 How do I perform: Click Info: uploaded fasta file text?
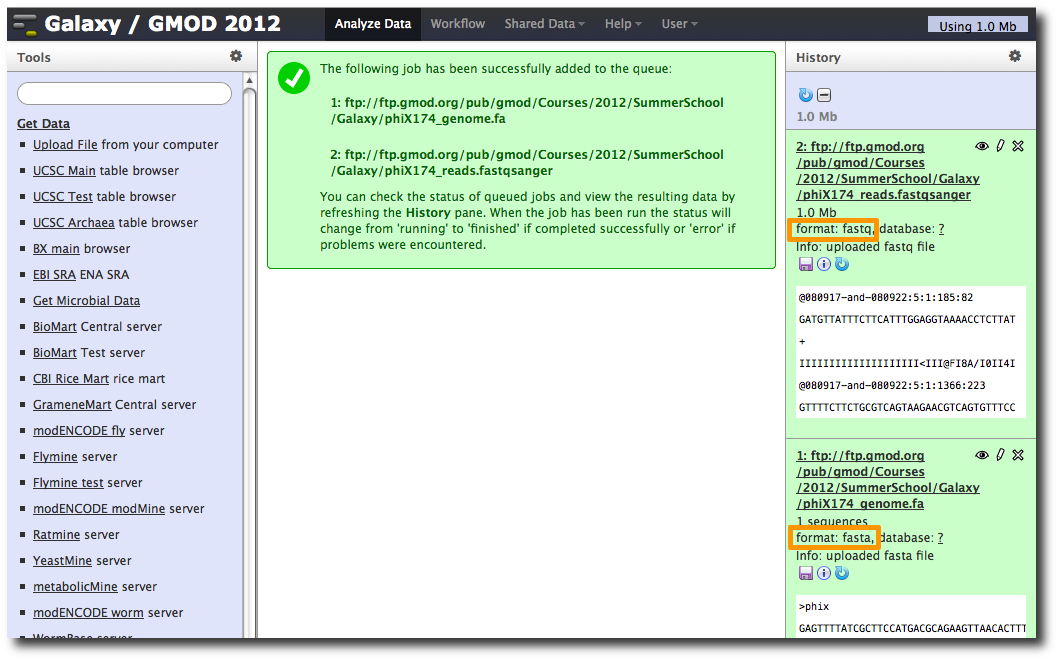[x=864, y=556]
